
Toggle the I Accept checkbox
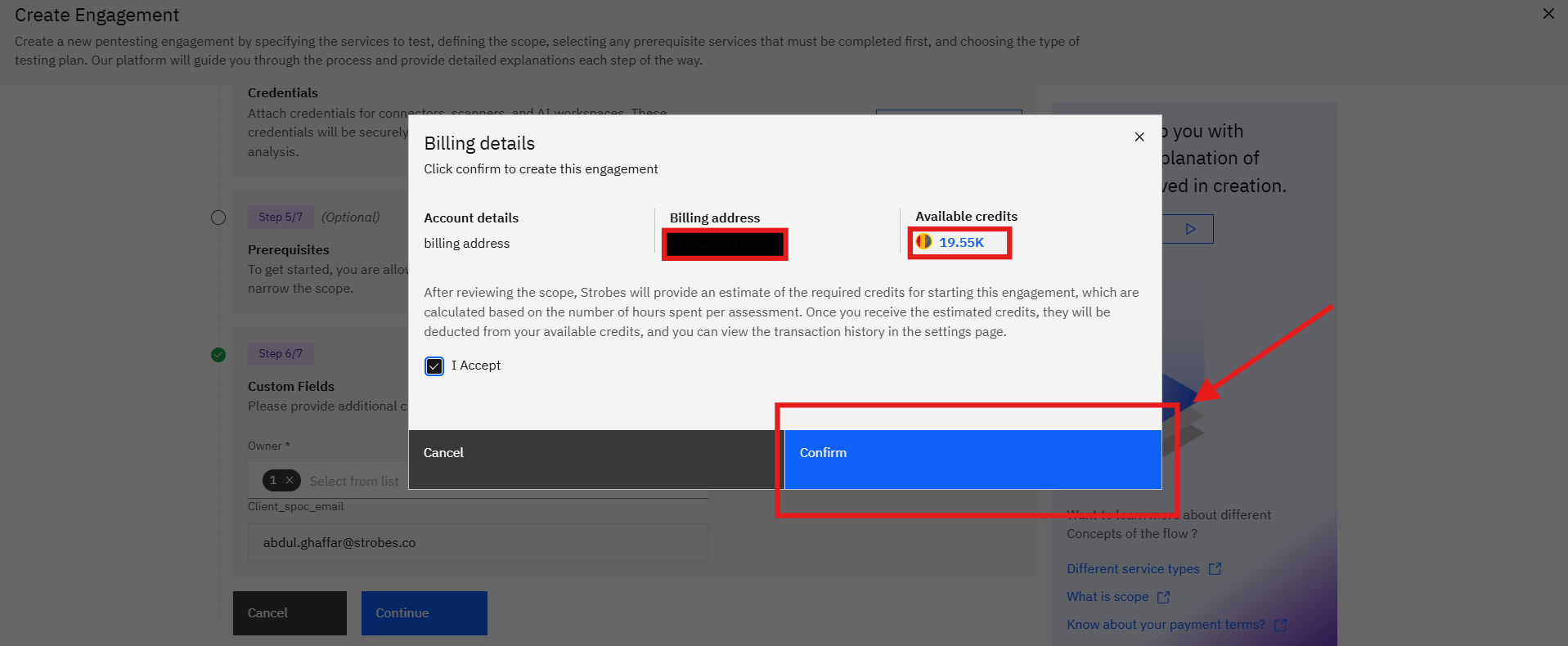(434, 366)
